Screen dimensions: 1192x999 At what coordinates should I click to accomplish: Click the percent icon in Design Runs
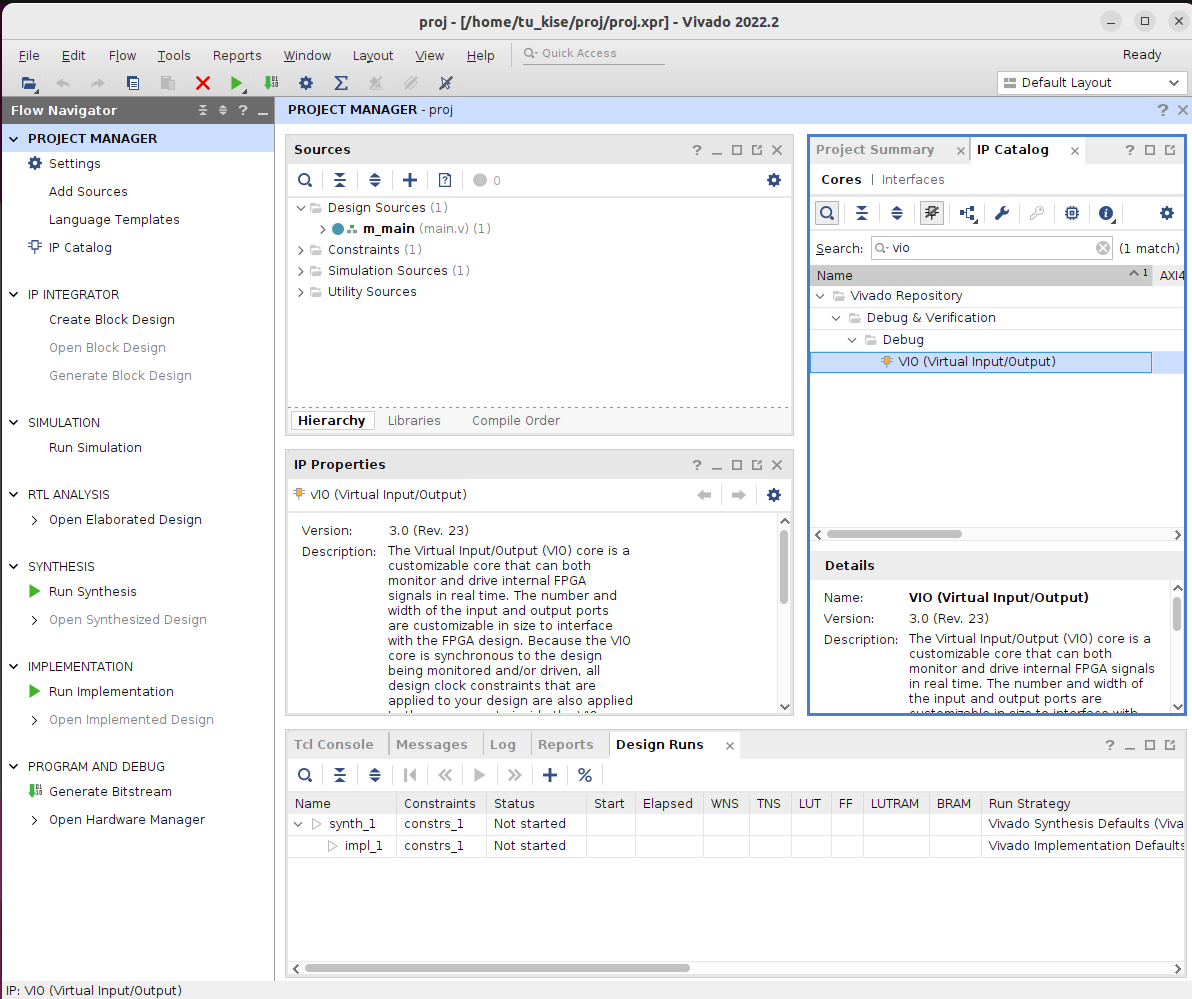point(585,775)
